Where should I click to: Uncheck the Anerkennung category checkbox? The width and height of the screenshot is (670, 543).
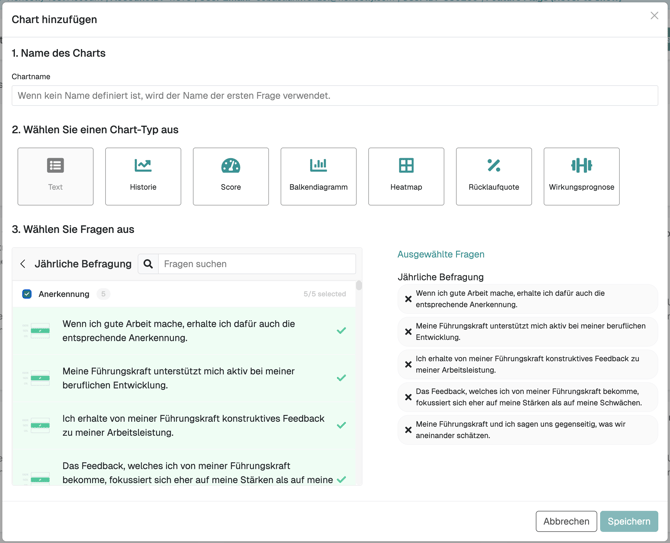point(27,294)
